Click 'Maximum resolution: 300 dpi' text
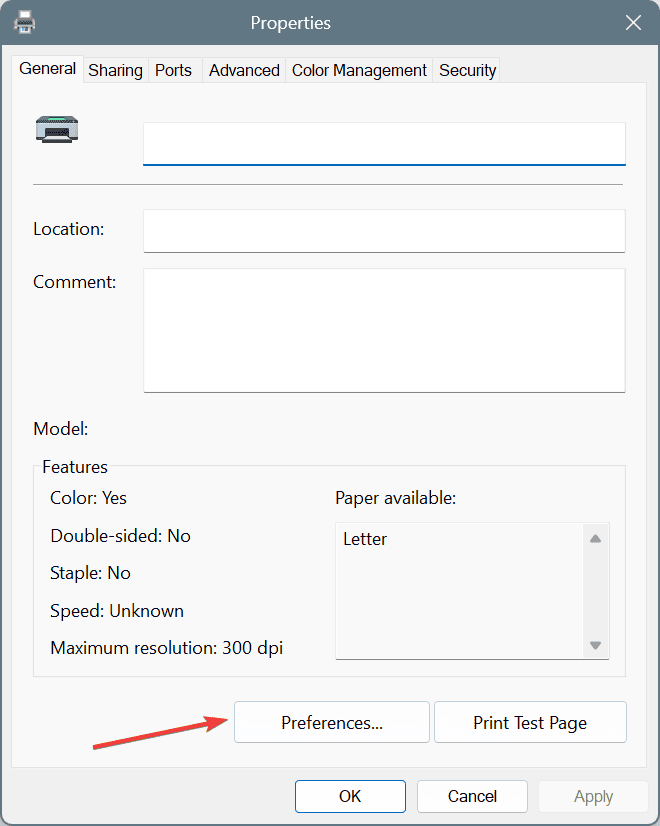The image size is (660, 826). point(166,647)
